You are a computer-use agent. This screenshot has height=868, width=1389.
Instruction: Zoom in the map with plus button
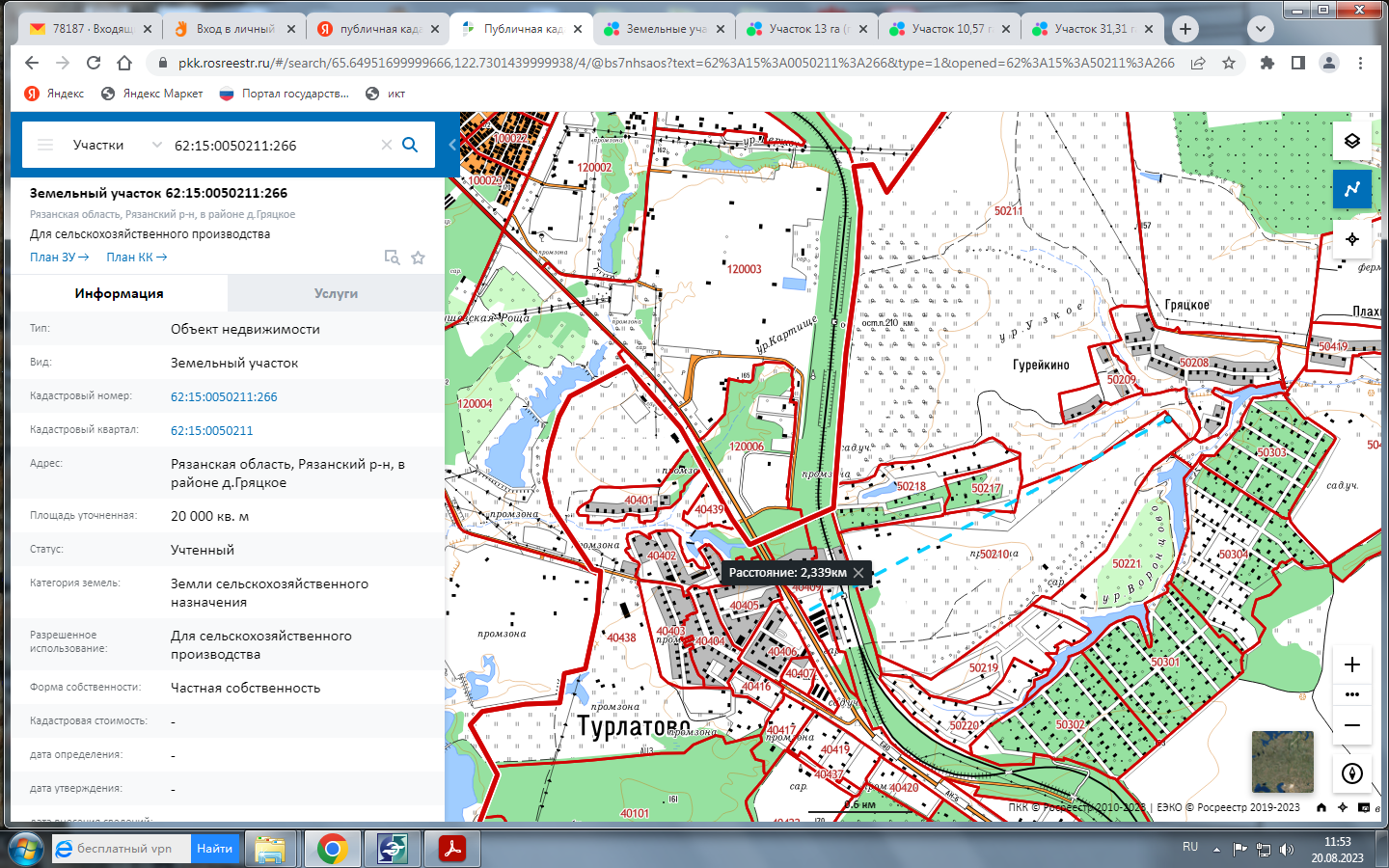(1351, 665)
